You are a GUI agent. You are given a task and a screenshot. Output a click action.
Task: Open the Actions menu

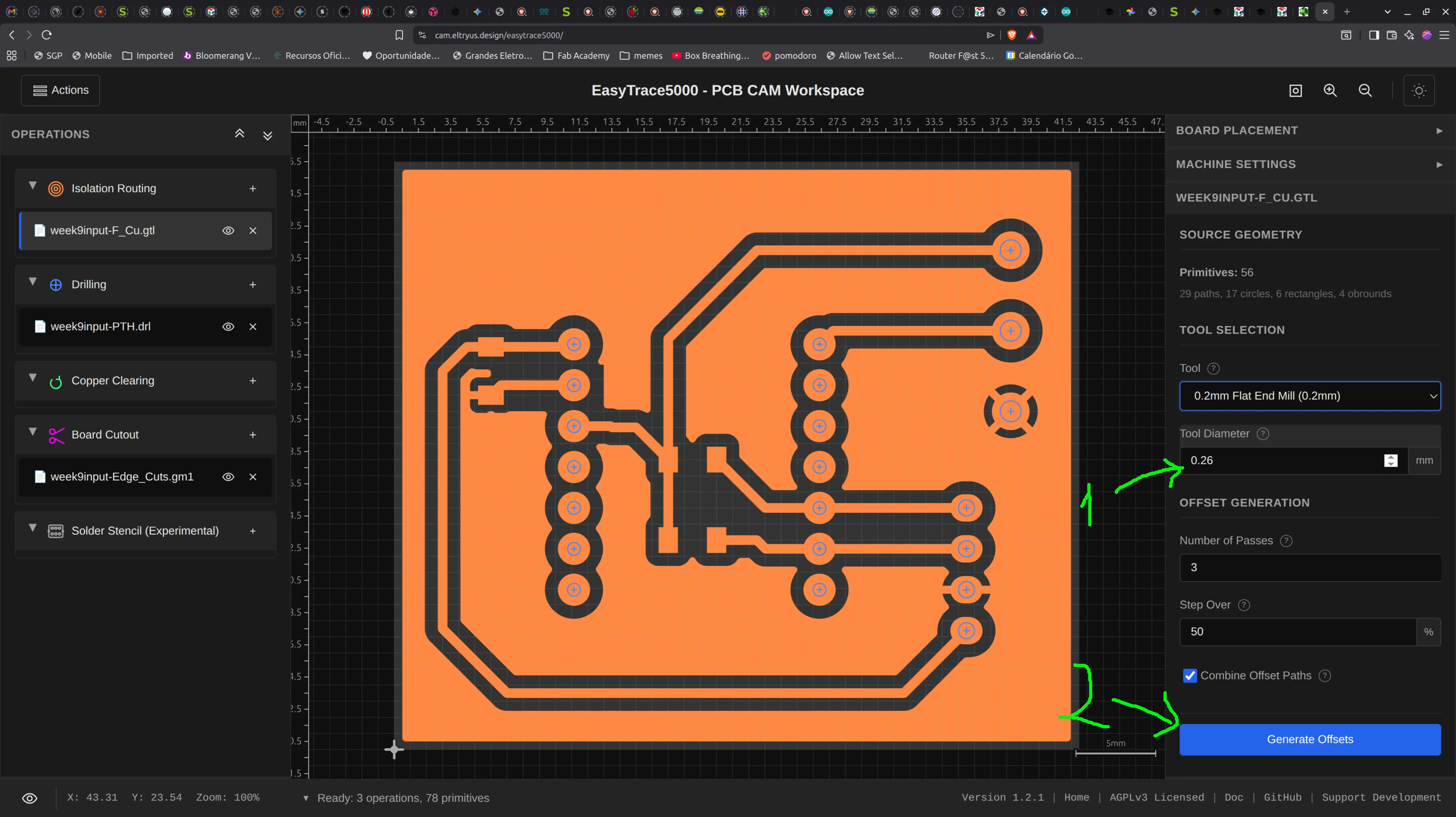pos(60,90)
